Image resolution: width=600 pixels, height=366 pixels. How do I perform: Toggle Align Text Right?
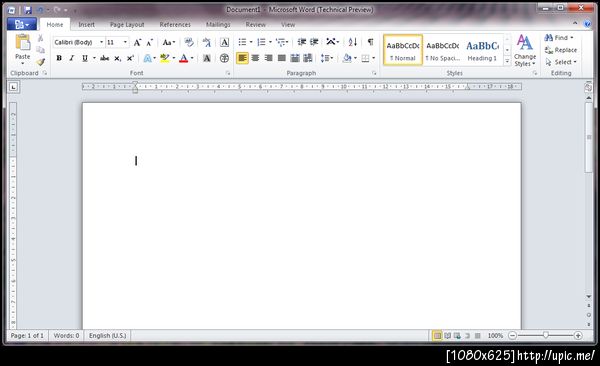[268, 58]
